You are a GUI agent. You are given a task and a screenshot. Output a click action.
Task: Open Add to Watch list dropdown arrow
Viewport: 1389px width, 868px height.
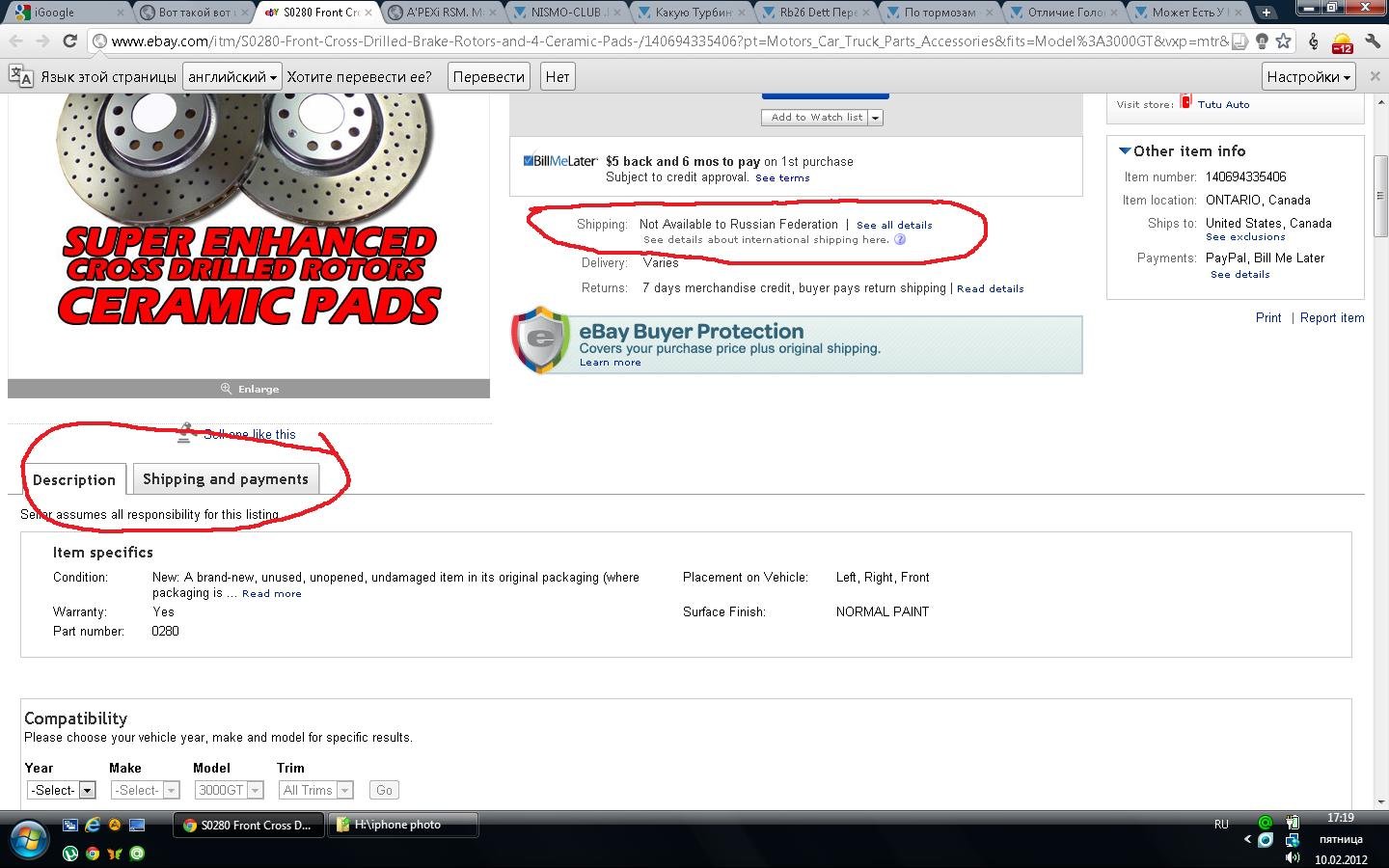(875, 117)
